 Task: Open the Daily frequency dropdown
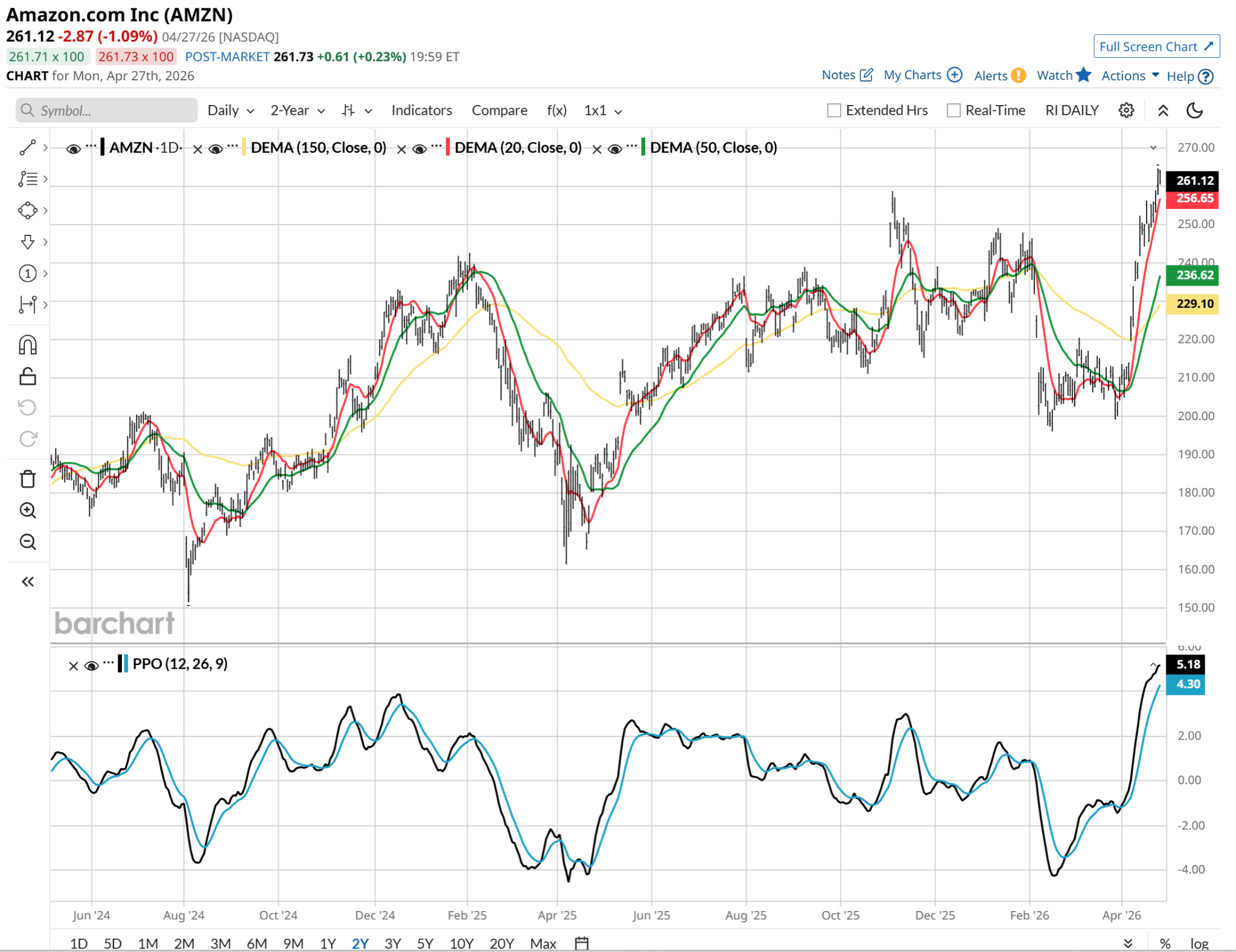click(x=231, y=110)
